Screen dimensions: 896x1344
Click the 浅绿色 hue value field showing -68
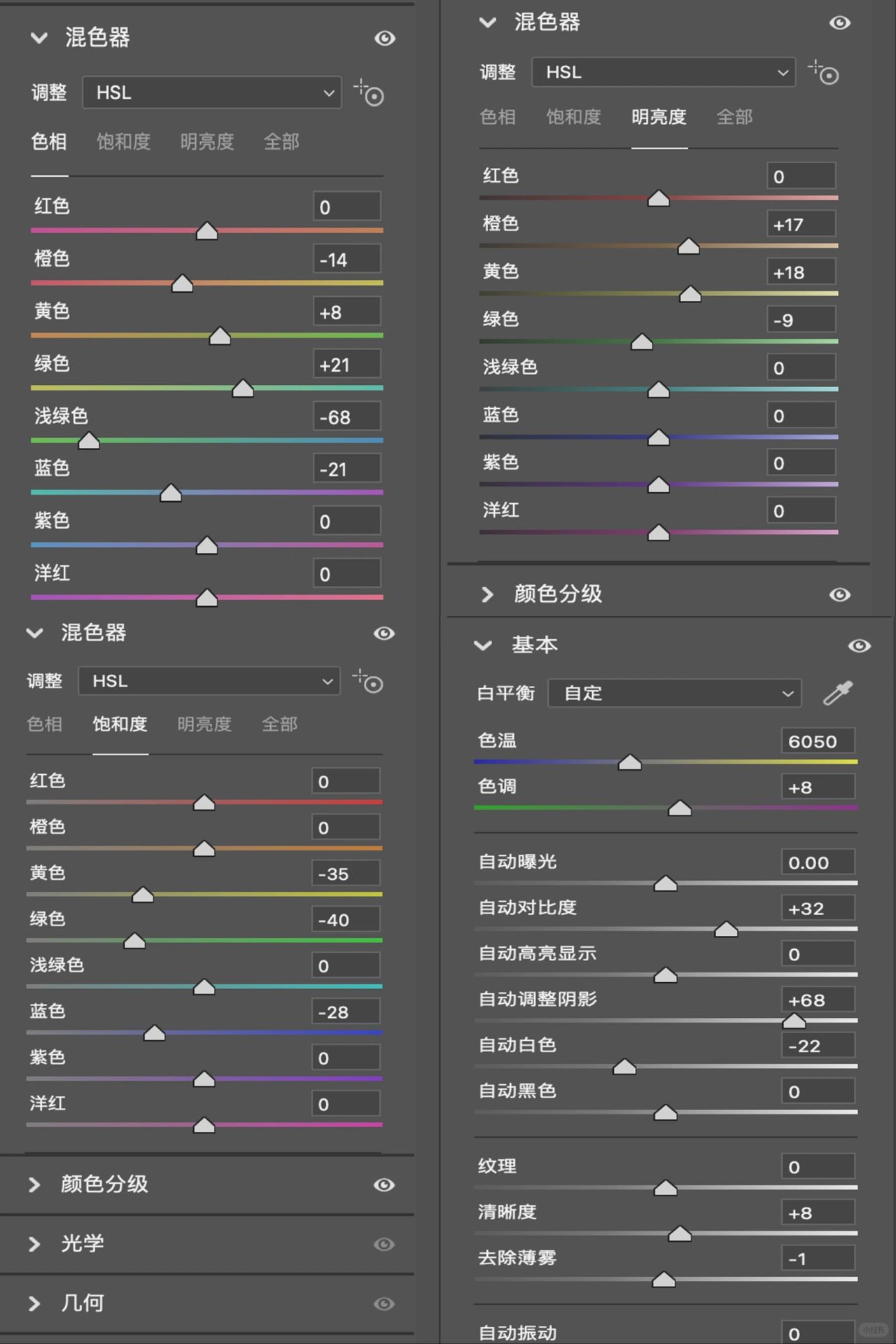tap(346, 417)
